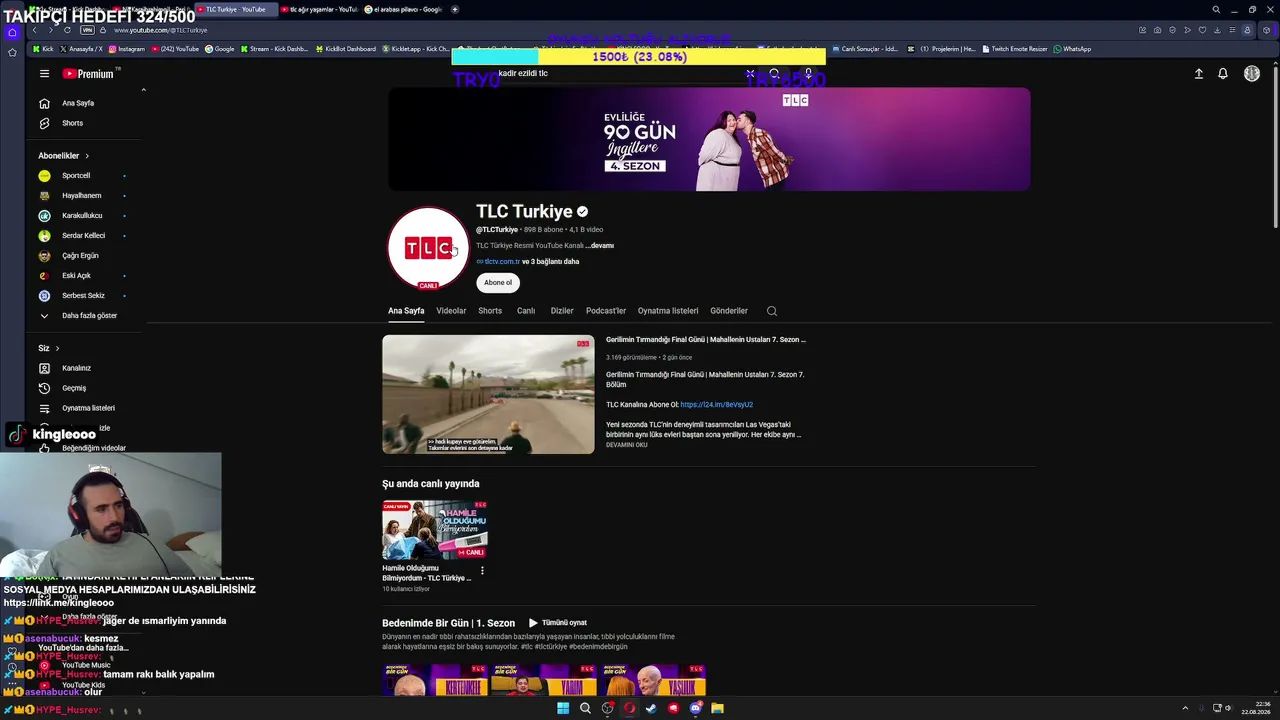This screenshot has width=1280, height=720.
Task: Switch to the Videolar tab
Action: pos(451,311)
